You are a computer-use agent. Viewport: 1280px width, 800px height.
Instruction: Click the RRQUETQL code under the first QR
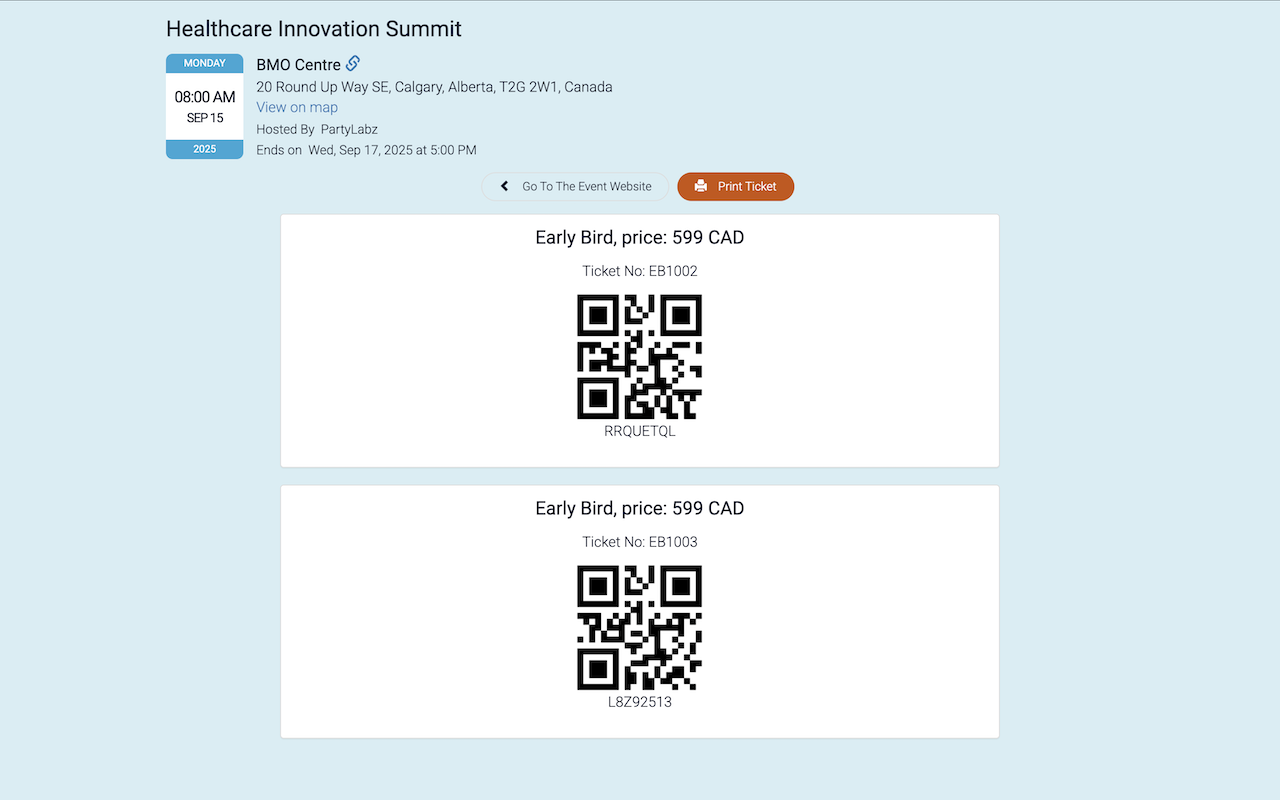[x=640, y=431]
